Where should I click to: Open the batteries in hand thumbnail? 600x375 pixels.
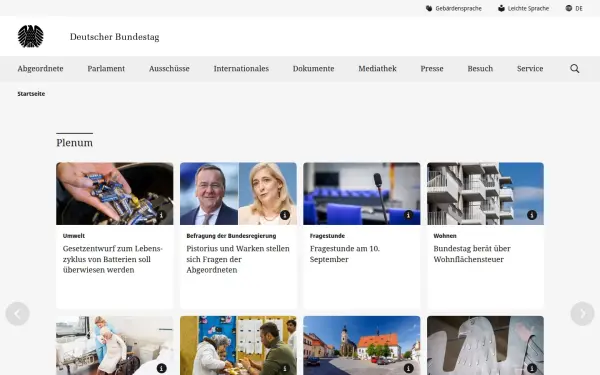pyautogui.click(x=114, y=194)
